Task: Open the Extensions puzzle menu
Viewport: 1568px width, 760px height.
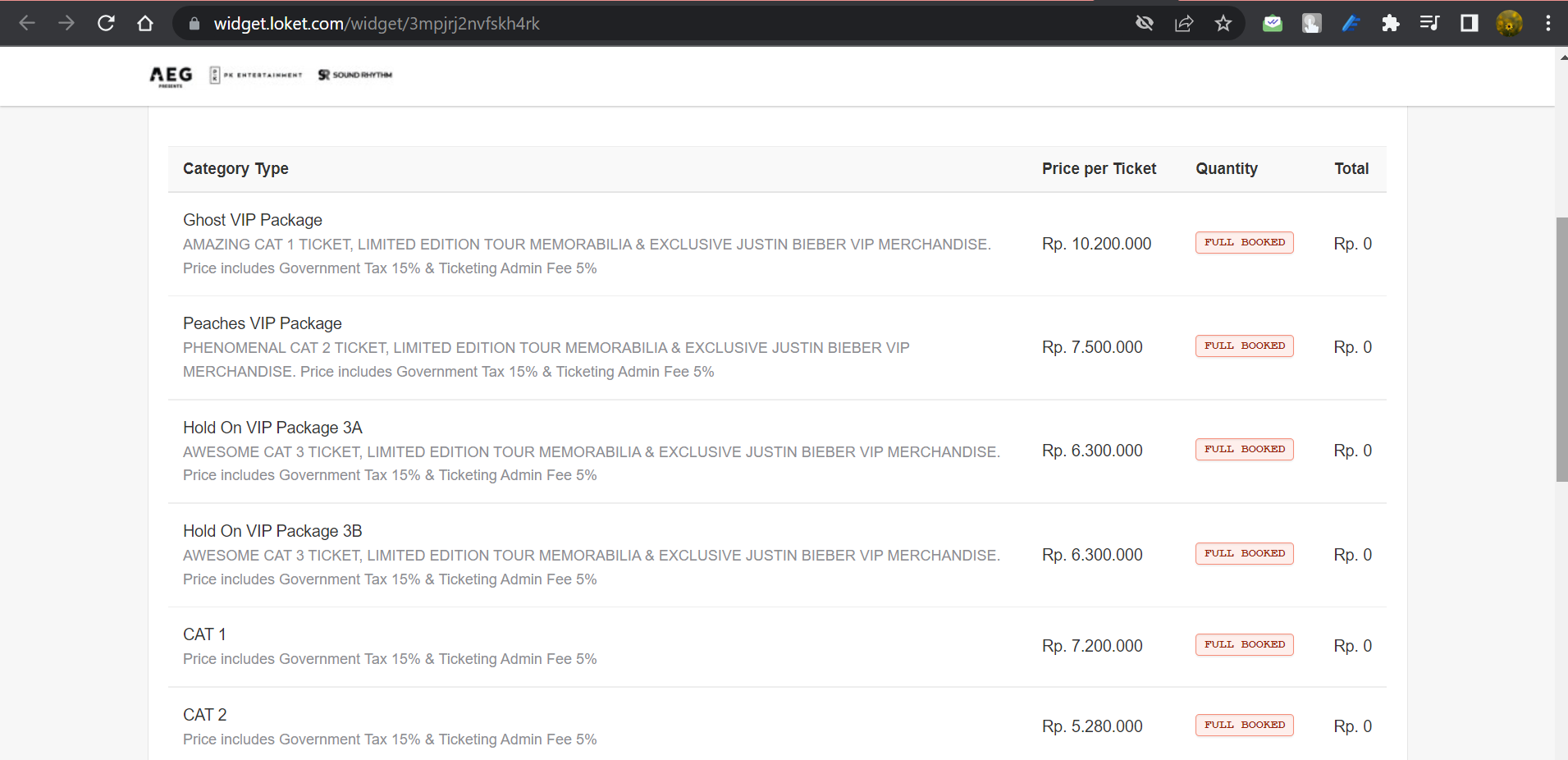Action: (x=1391, y=23)
